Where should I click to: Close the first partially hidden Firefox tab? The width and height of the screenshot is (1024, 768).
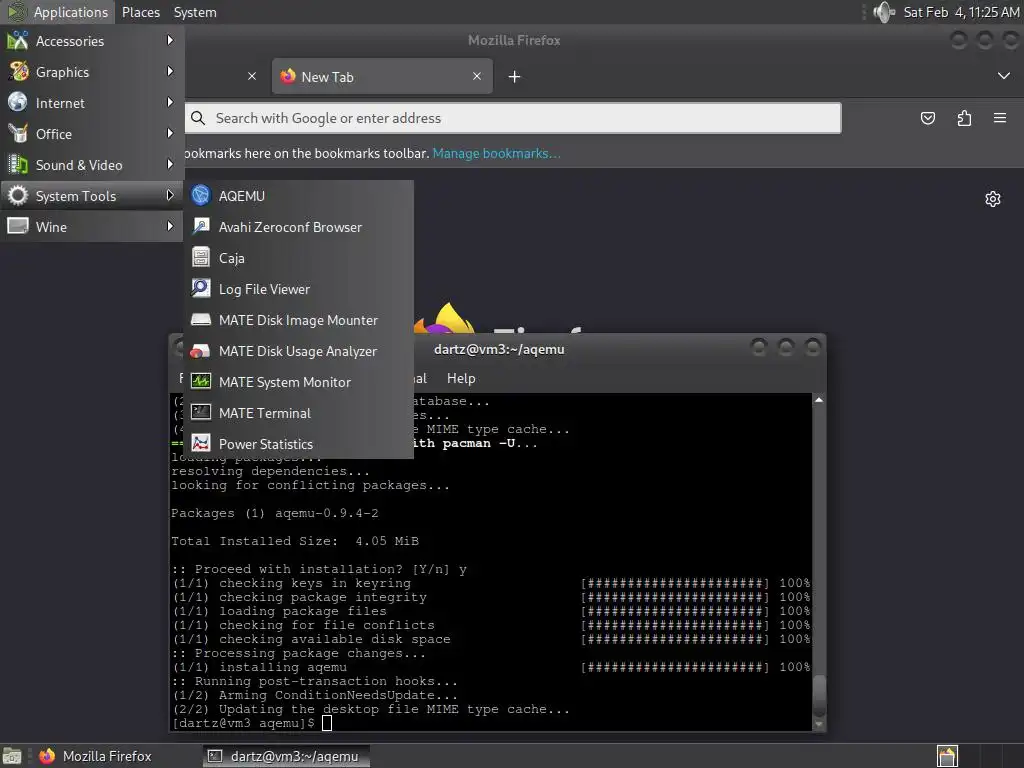click(252, 76)
